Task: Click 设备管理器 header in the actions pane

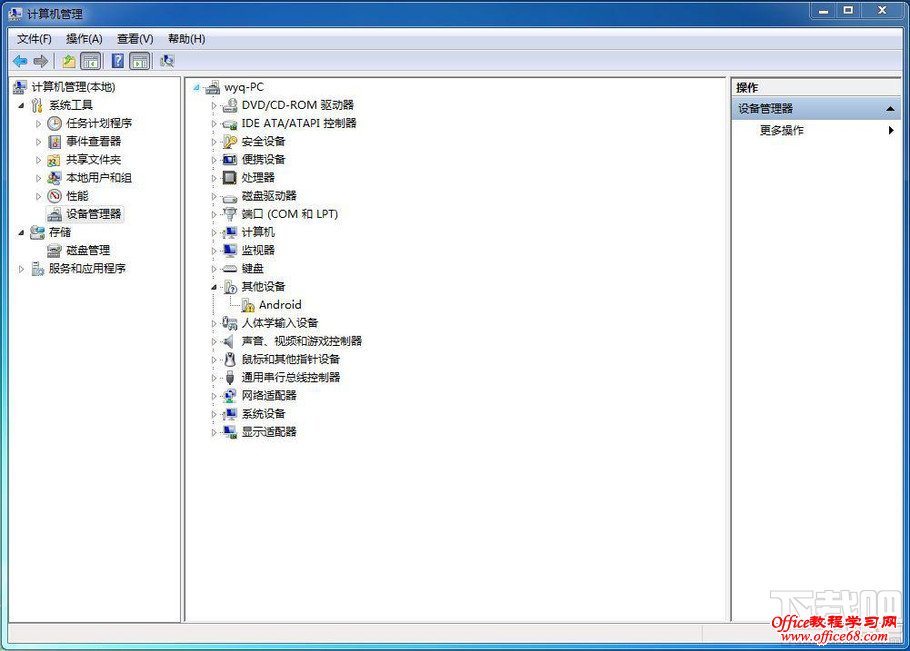Action: click(766, 108)
